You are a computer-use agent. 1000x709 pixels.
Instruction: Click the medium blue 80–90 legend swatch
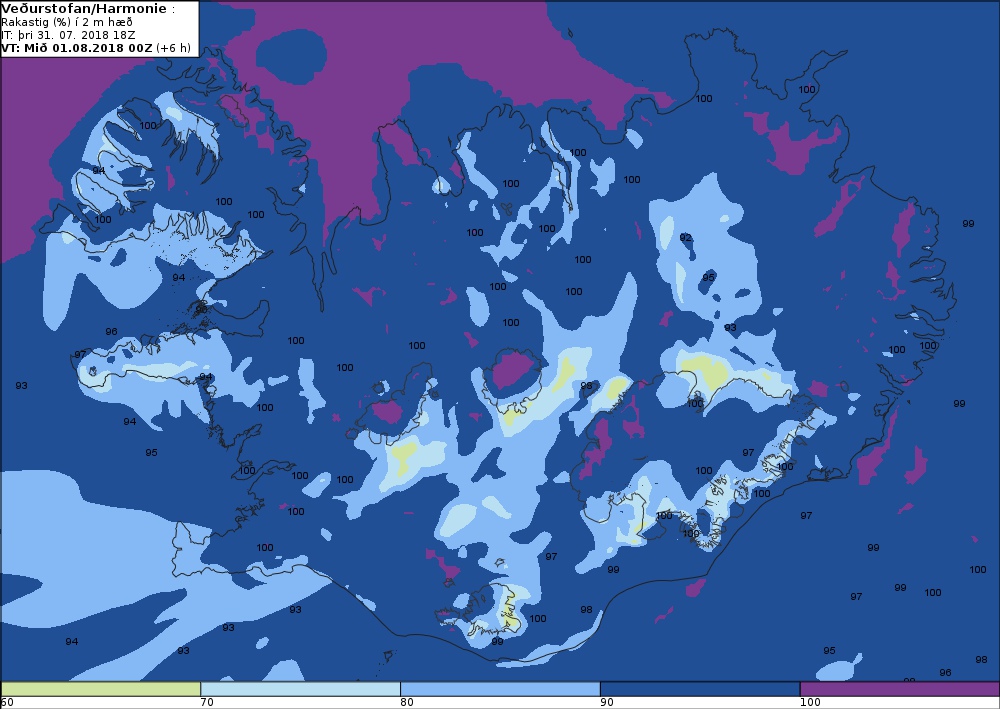[x=500, y=689]
